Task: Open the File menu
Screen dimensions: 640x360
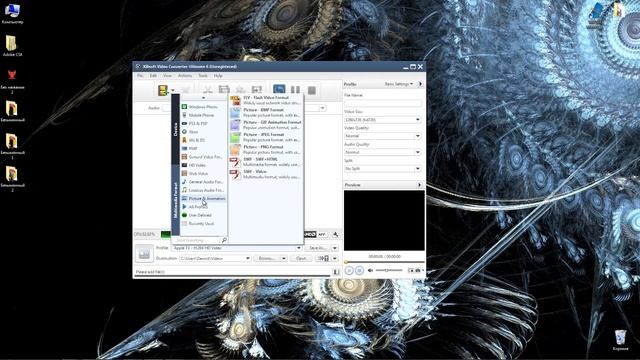Action: [x=140, y=76]
